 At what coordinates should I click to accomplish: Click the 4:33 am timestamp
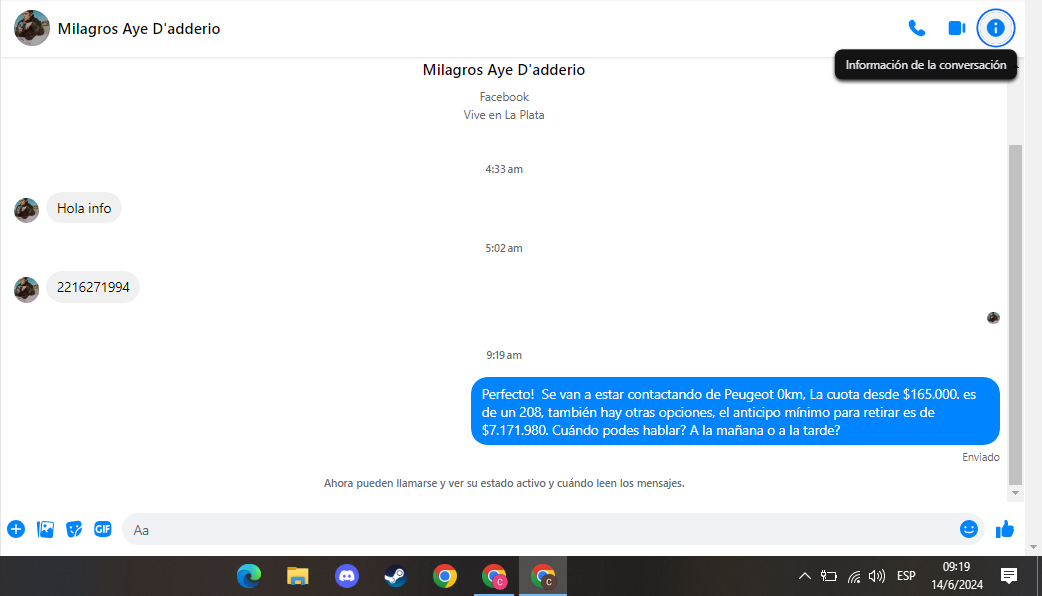pos(504,169)
